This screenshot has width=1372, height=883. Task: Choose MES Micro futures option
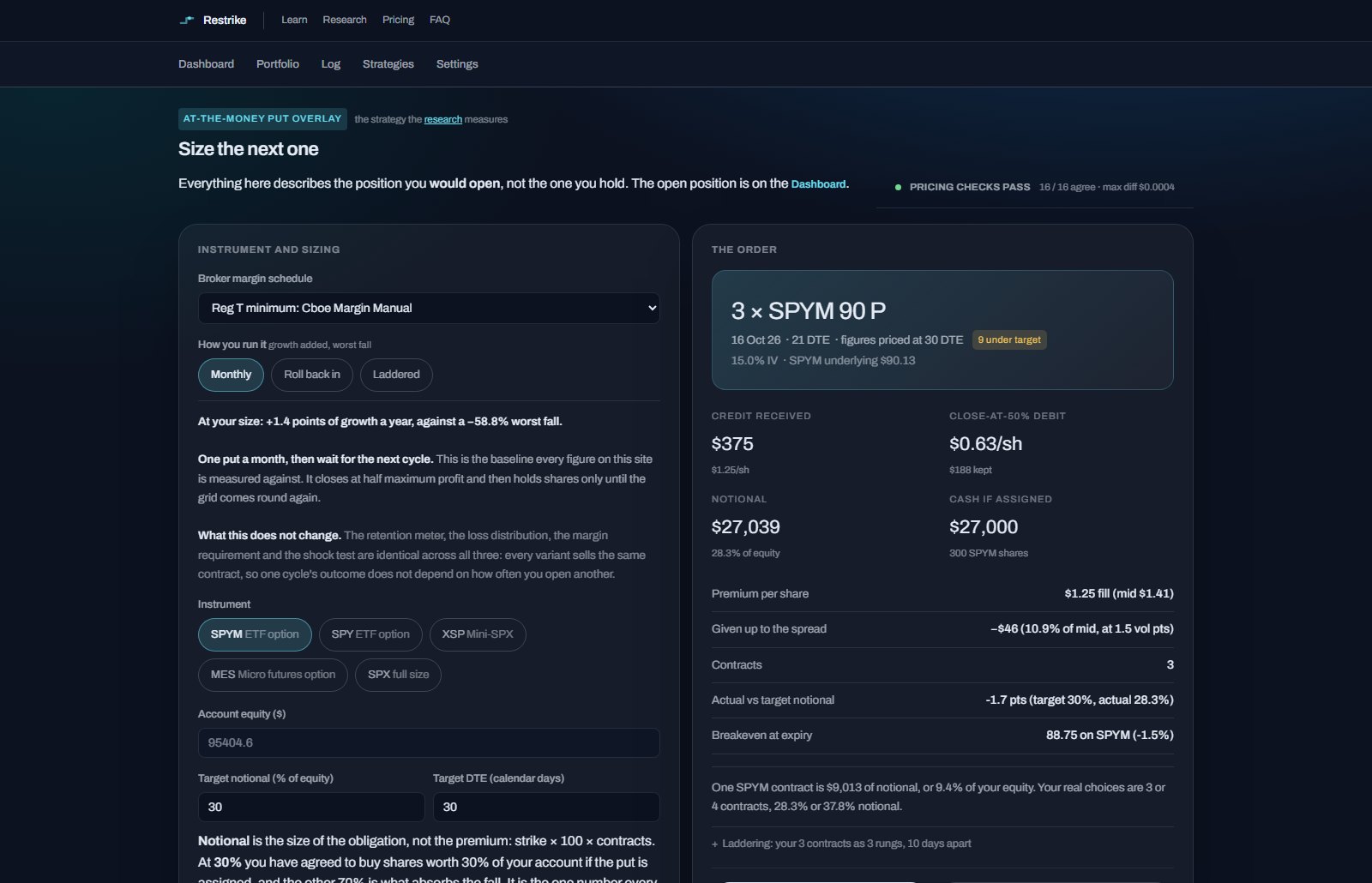tap(273, 675)
